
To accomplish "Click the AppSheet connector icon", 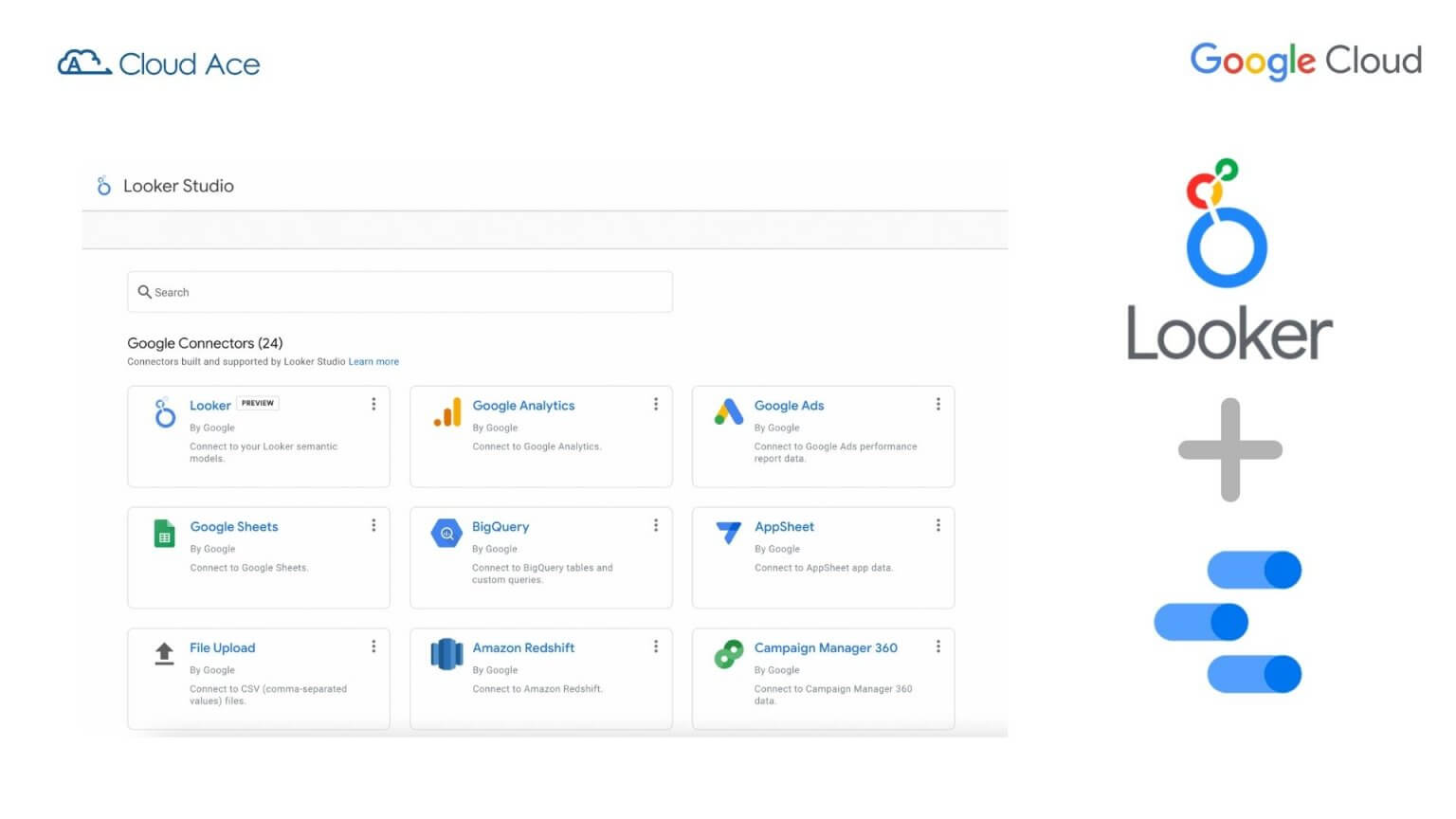I will 727,533.
